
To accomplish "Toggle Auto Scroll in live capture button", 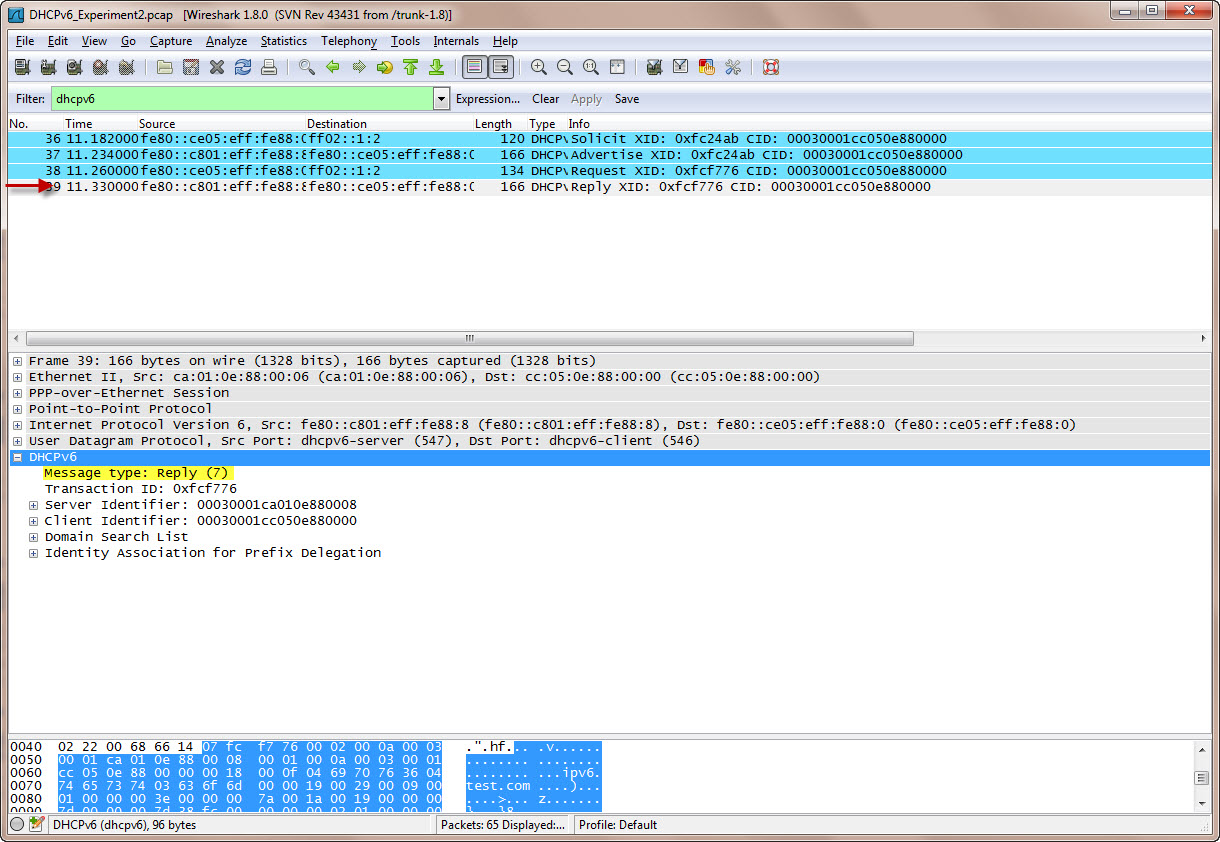I will [500, 67].
